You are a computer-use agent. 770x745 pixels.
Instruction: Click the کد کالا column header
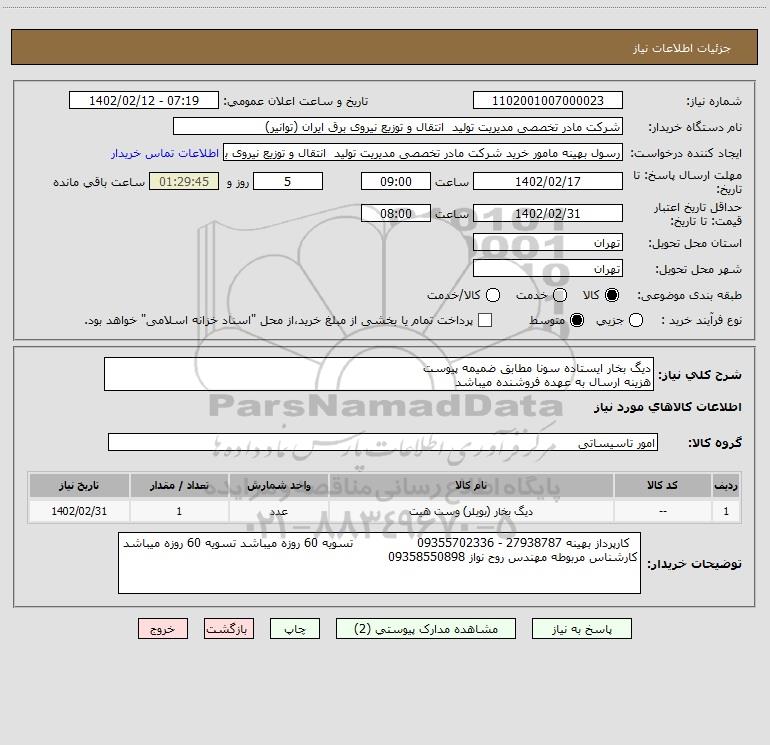tap(662, 486)
